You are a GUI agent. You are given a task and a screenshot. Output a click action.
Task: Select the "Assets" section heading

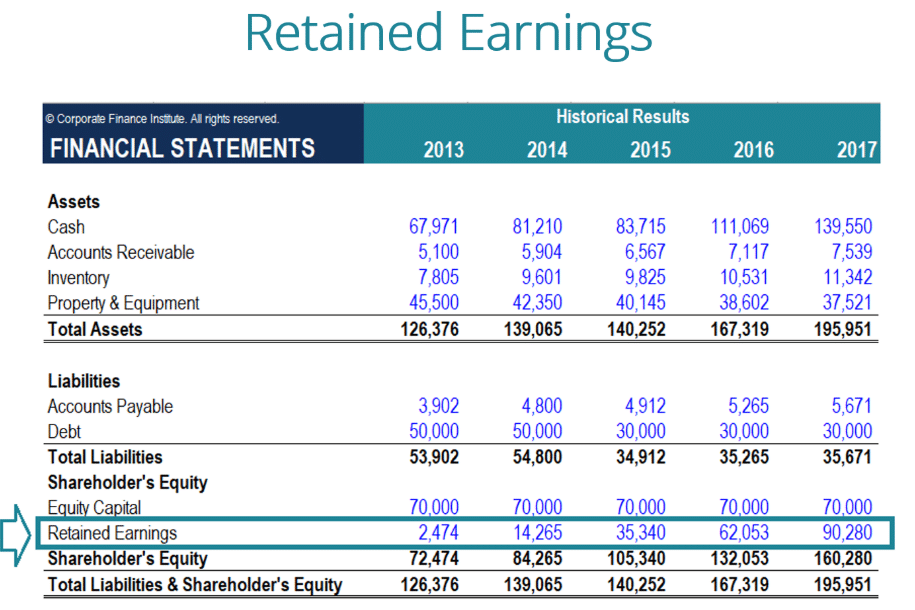click(74, 202)
